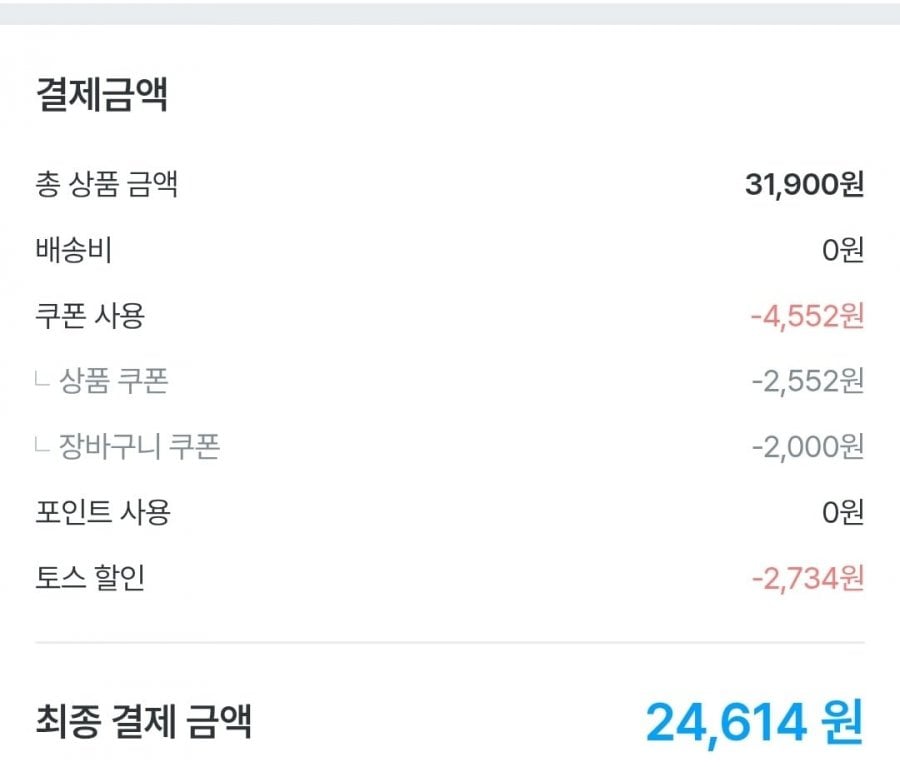Click the -2,552원 product coupon value
The image size is (900, 767).
tap(806, 381)
